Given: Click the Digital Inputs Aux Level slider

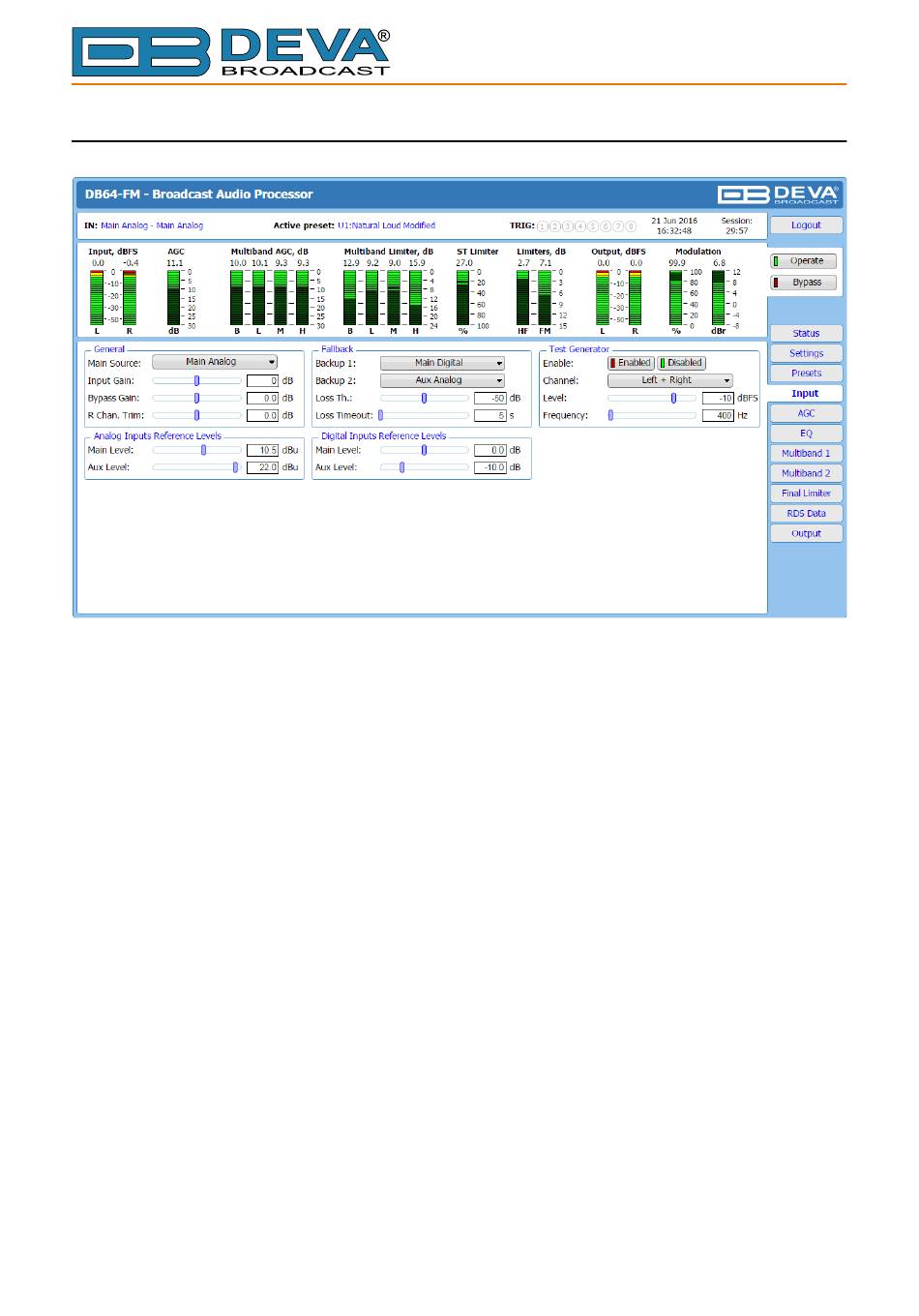Looking at the screenshot, I should 425,467.
